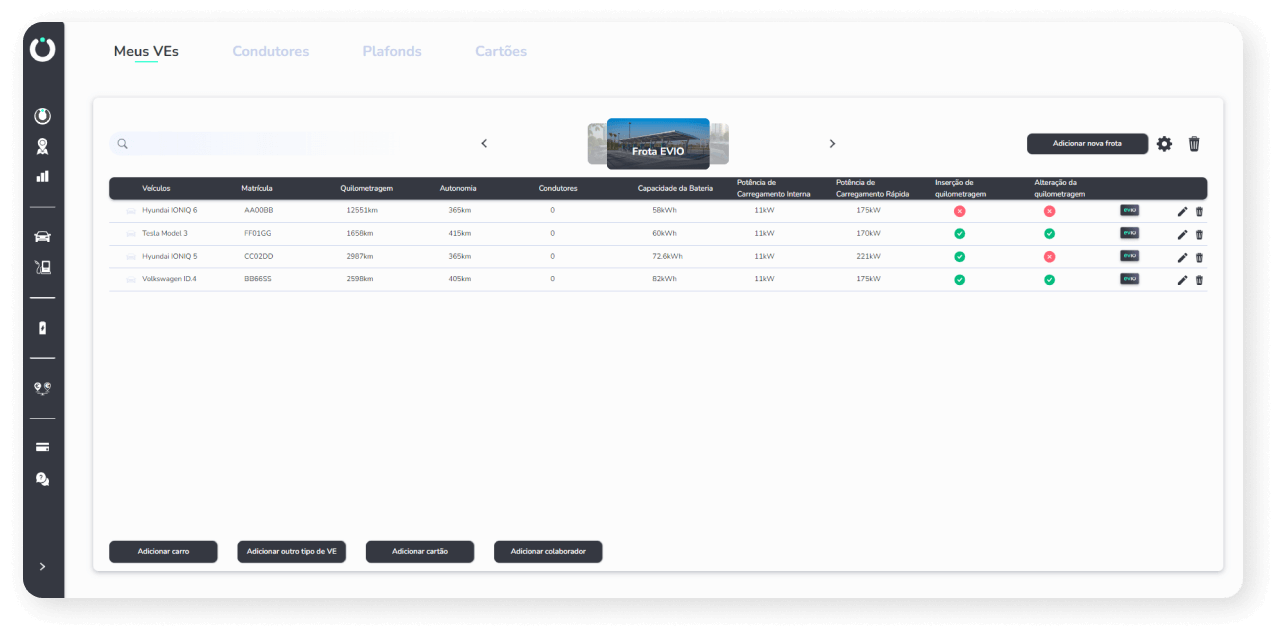Click the Adicionar carro button
This screenshot has height=636, width=1281.
pos(163,552)
